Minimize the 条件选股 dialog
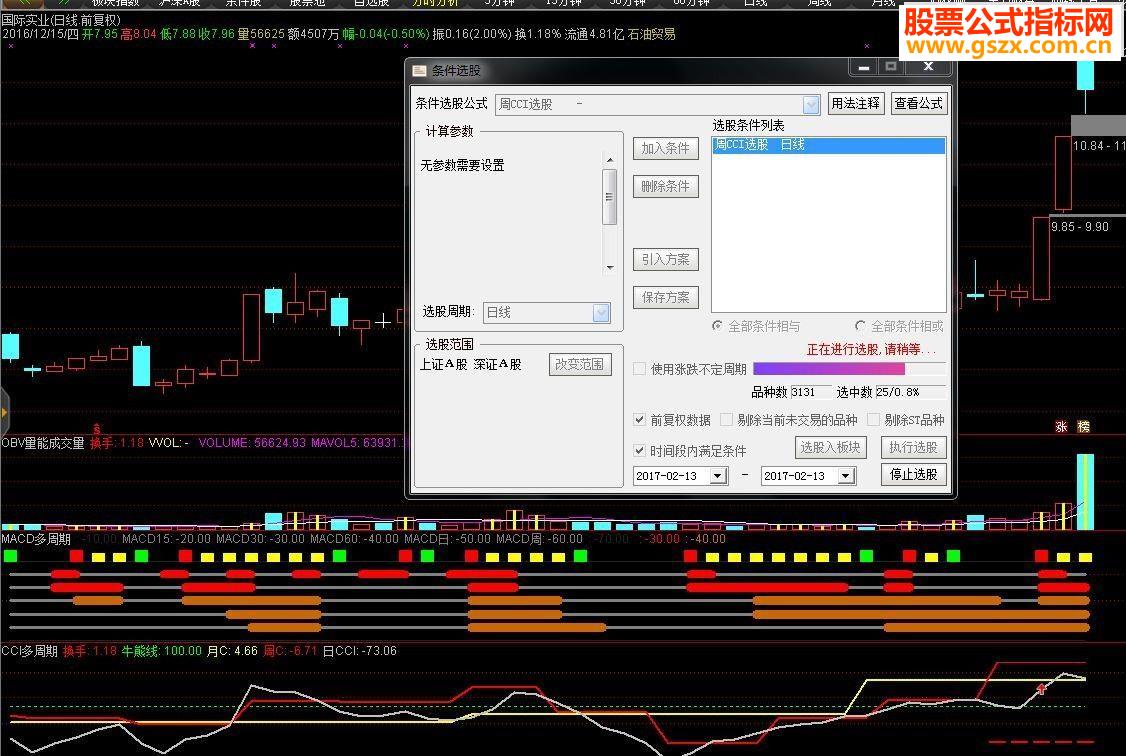 (864, 67)
